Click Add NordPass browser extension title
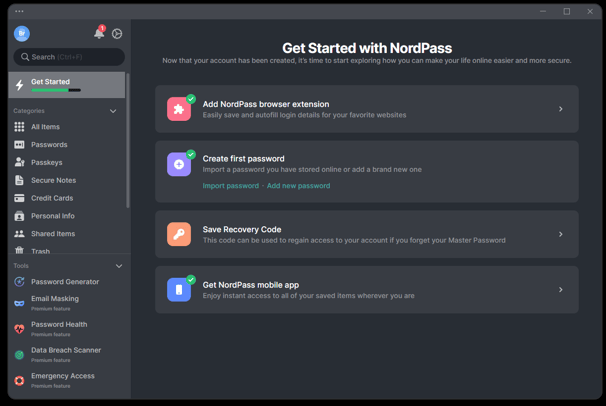This screenshot has width=606, height=406. pyautogui.click(x=266, y=104)
